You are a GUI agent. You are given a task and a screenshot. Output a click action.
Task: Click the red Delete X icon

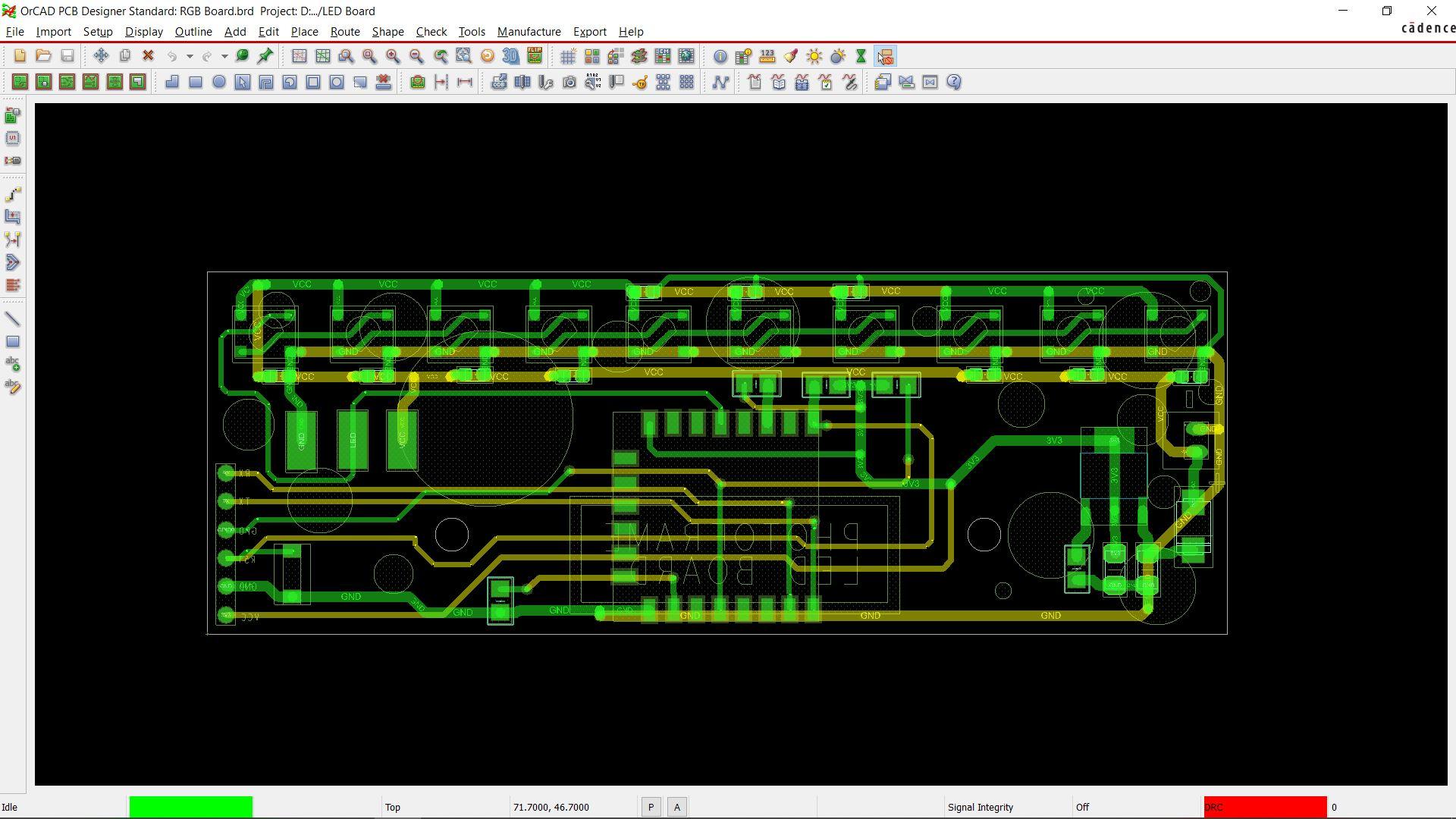(149, 56)
